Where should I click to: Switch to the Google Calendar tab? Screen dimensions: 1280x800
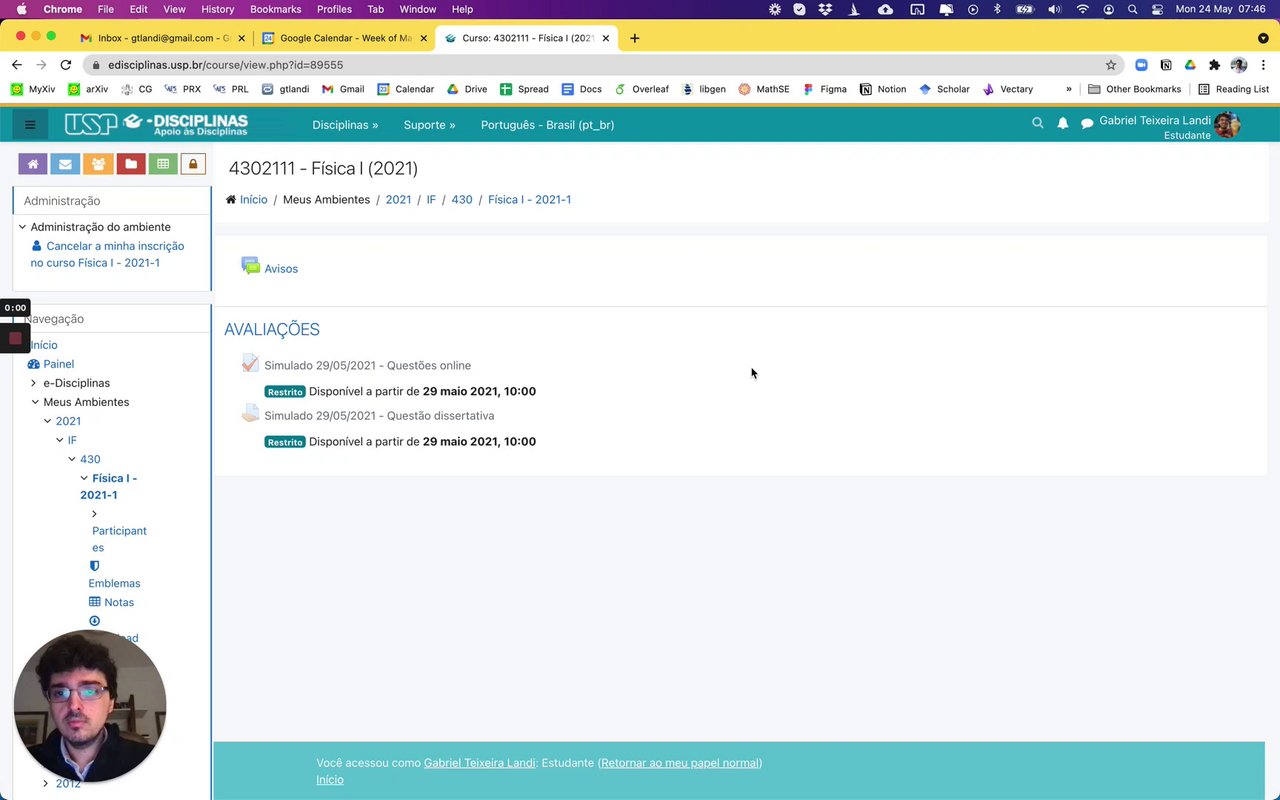tap(343, 38)
